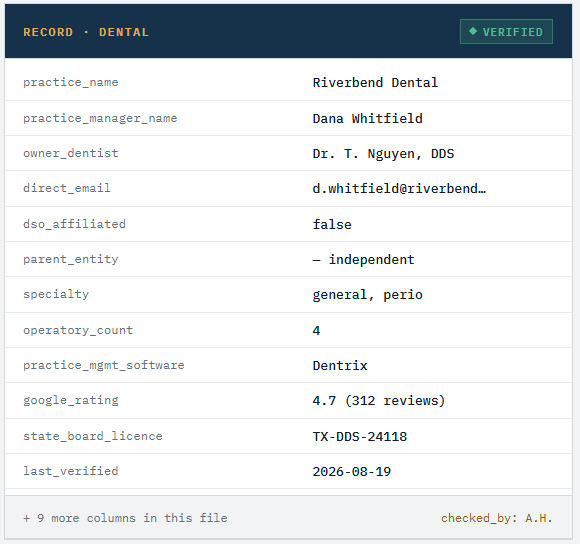The image size is (580, 544).
Task: Click Dr. T. Nguyen, DDS value
Action: pyautogui.click(x=383, y=153)
